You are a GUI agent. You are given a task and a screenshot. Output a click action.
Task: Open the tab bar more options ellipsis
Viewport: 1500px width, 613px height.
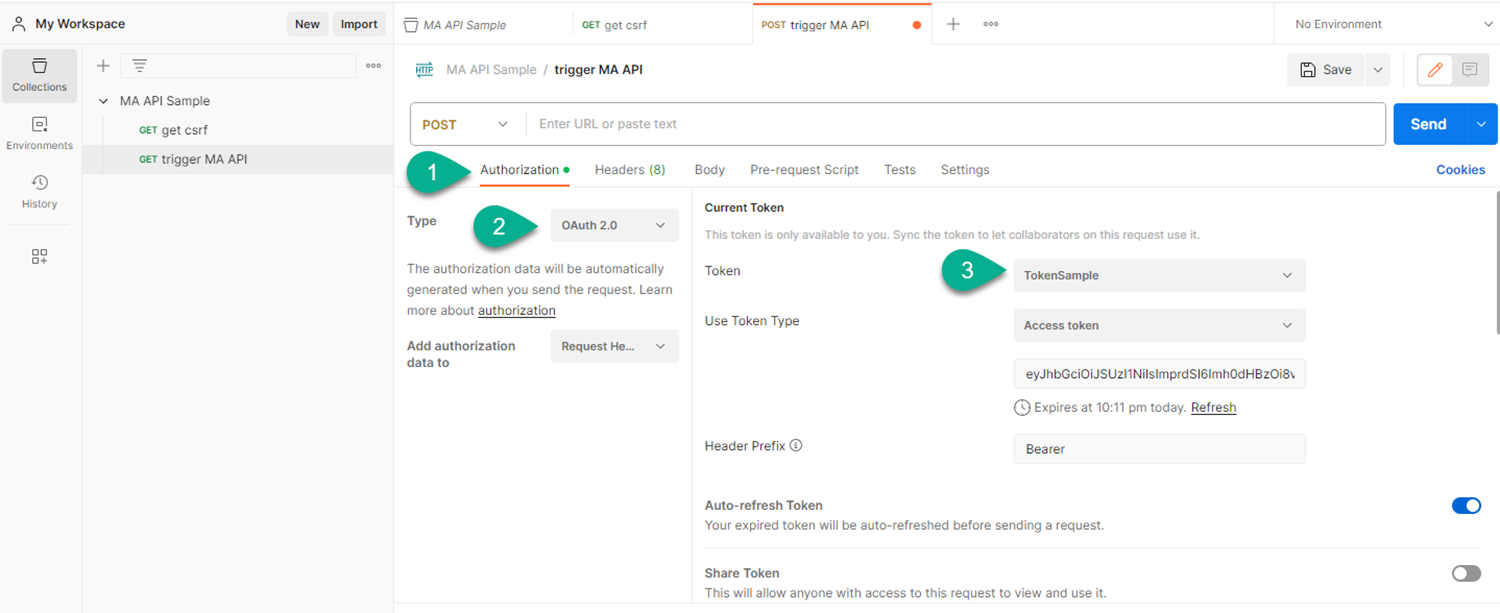coord(991,24)
